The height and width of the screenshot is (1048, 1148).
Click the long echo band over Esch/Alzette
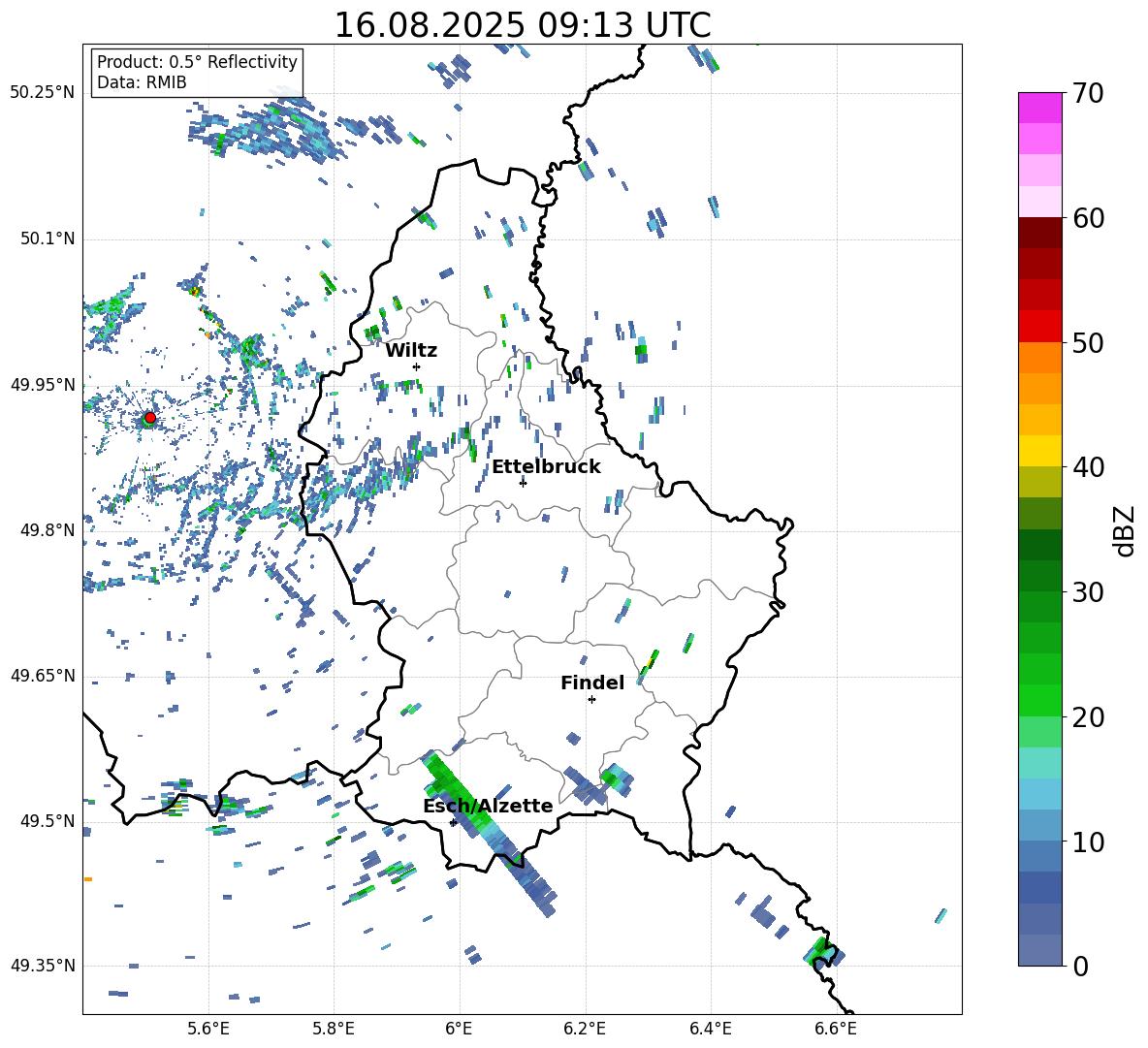(489, 833)
